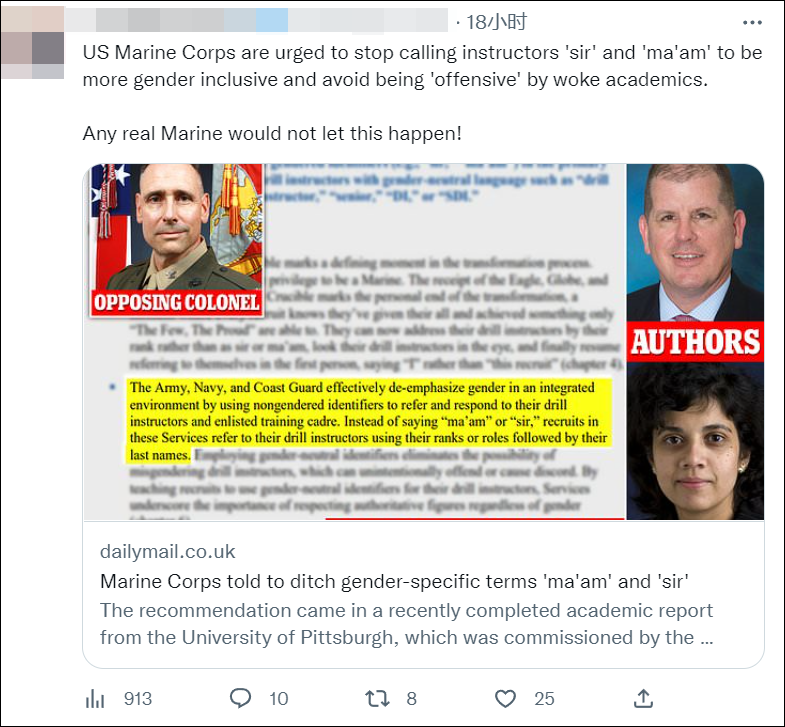The width and height of the screenshot is (785, 727).
Task: Click the reply speech bubble icon
Action: click(x=240, y=698)
